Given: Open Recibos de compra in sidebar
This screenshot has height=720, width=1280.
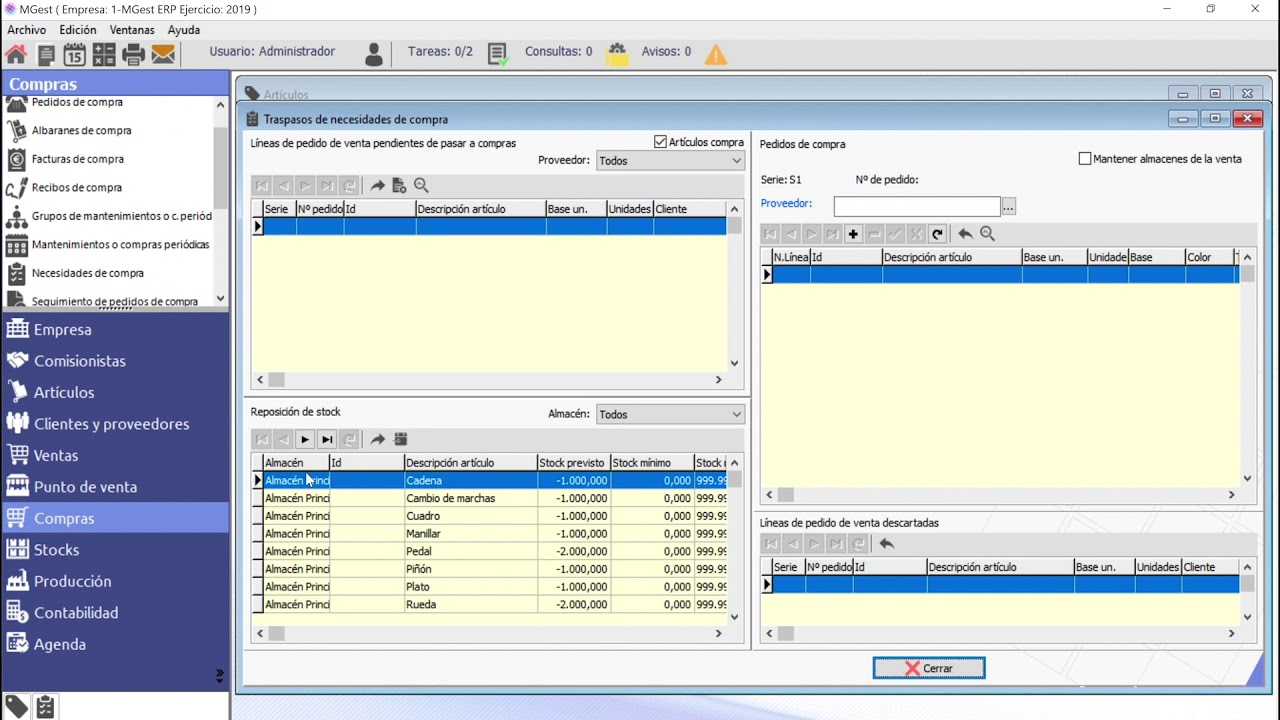Looking at the screenshot, I should coord(77,188).
